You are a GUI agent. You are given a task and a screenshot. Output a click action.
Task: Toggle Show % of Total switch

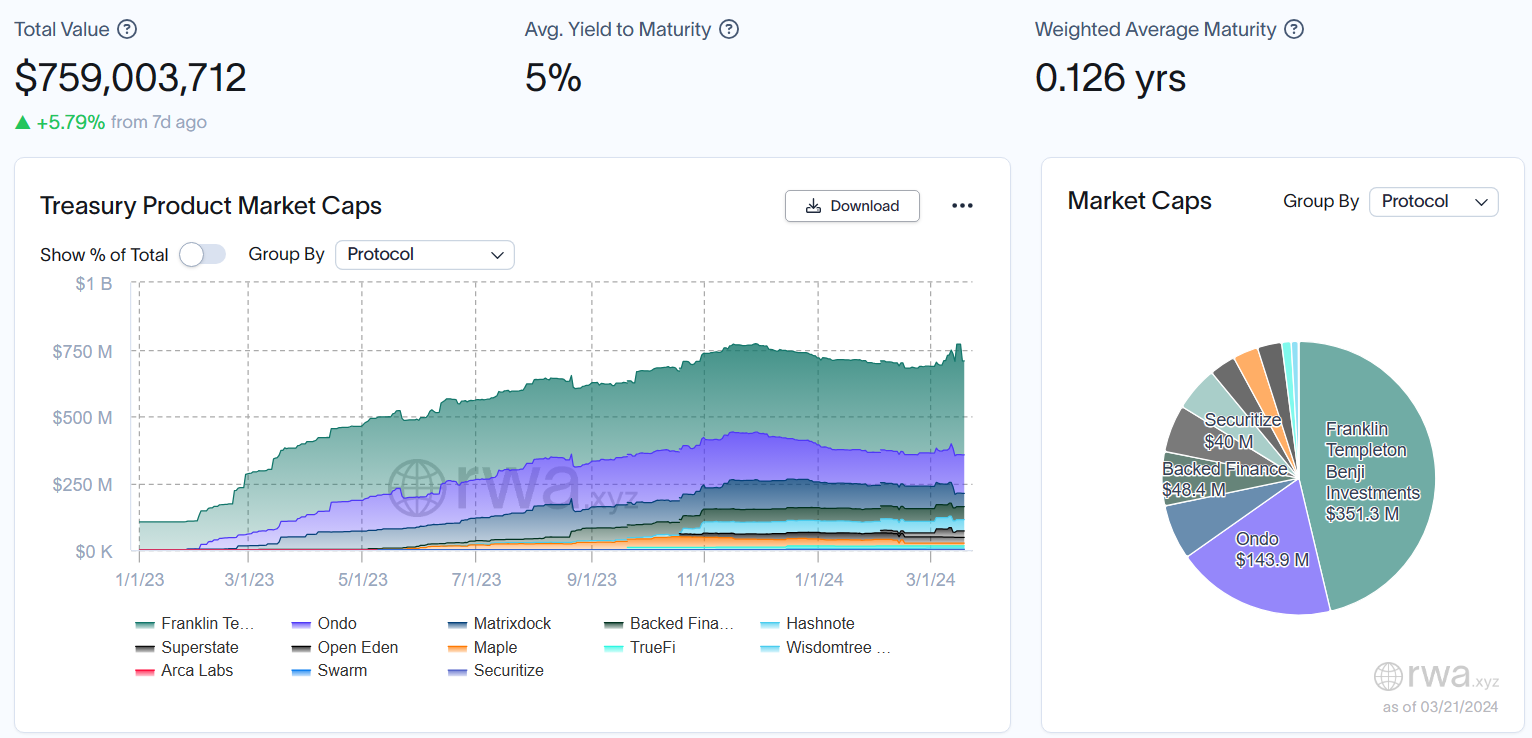[x=202, y=255]
